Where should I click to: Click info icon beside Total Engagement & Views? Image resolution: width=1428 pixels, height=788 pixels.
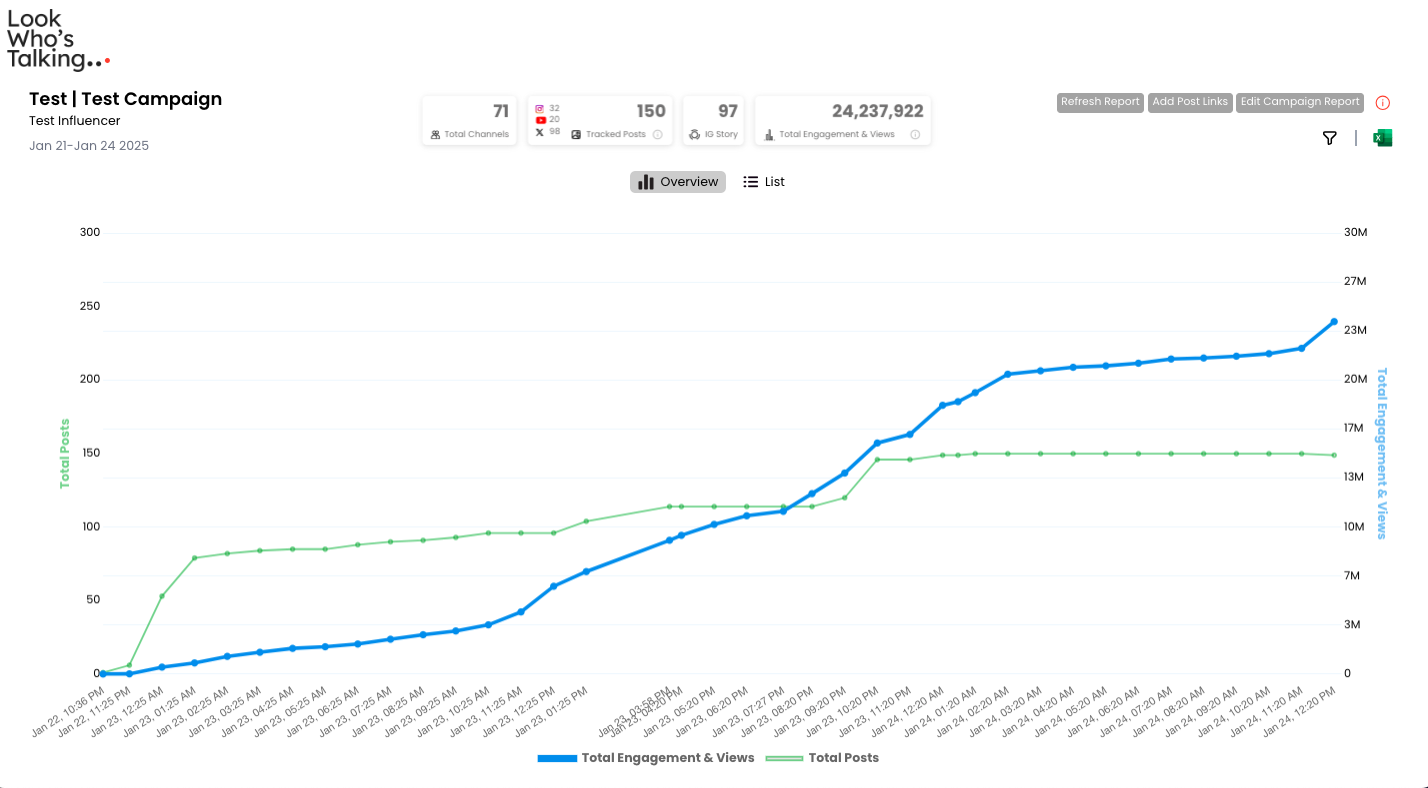coord(915,134)
